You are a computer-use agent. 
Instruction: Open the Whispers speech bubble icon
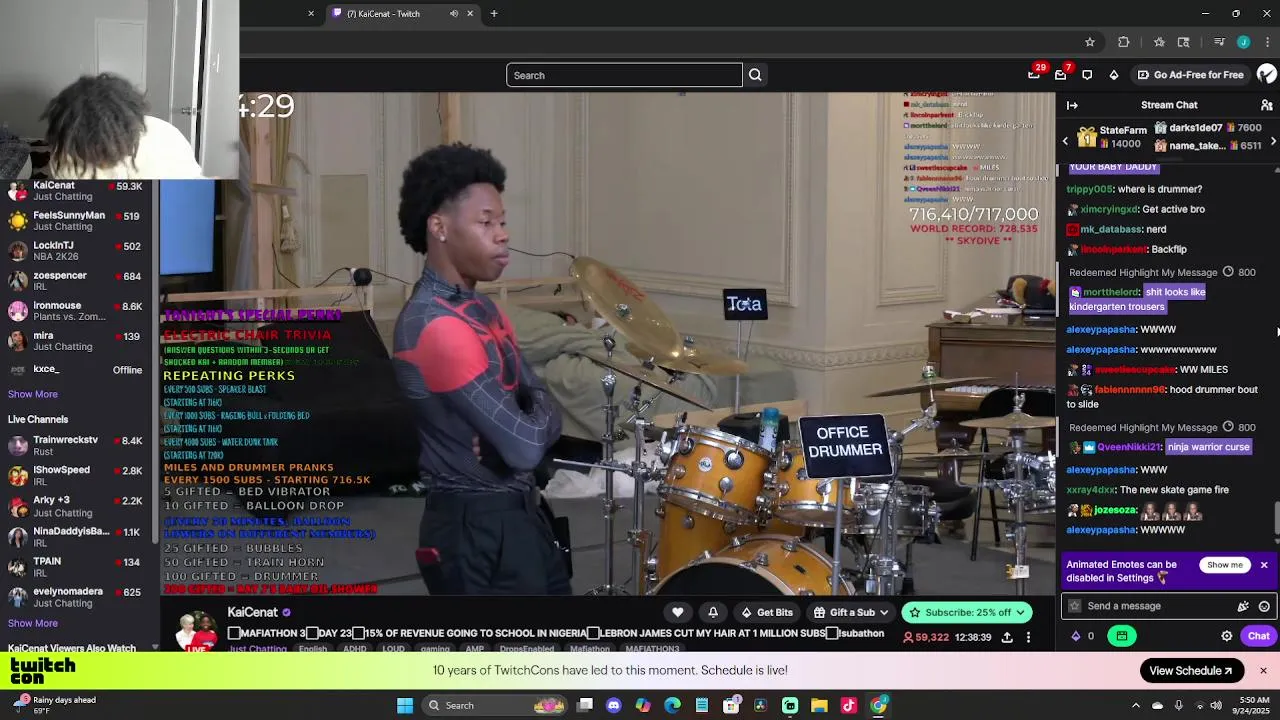pos(1087,75)
